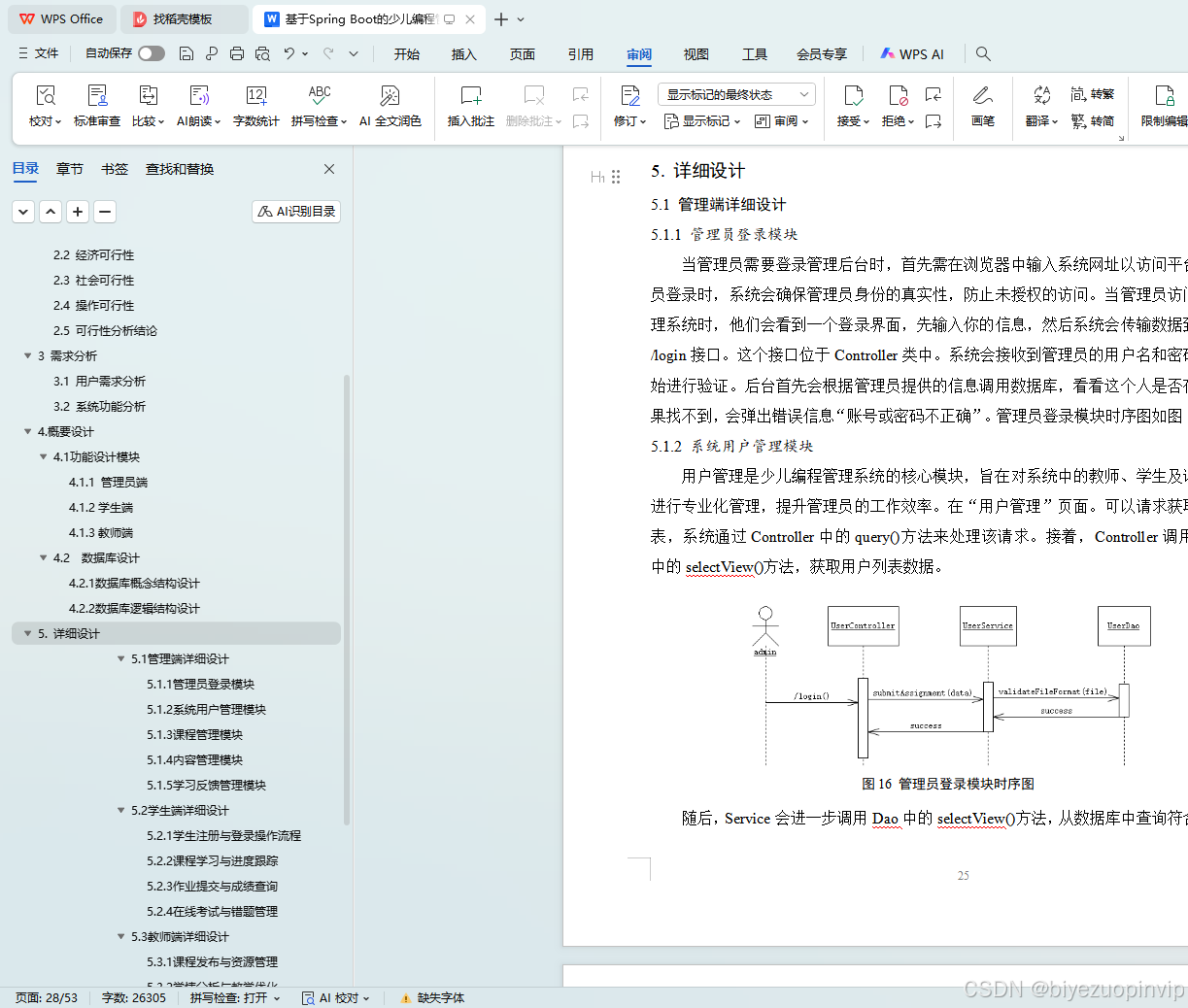The height and width of the screenshot is (1008, 1188).
Task: Switch to the 书签 sidebar tab
Action: click(114, 168)
